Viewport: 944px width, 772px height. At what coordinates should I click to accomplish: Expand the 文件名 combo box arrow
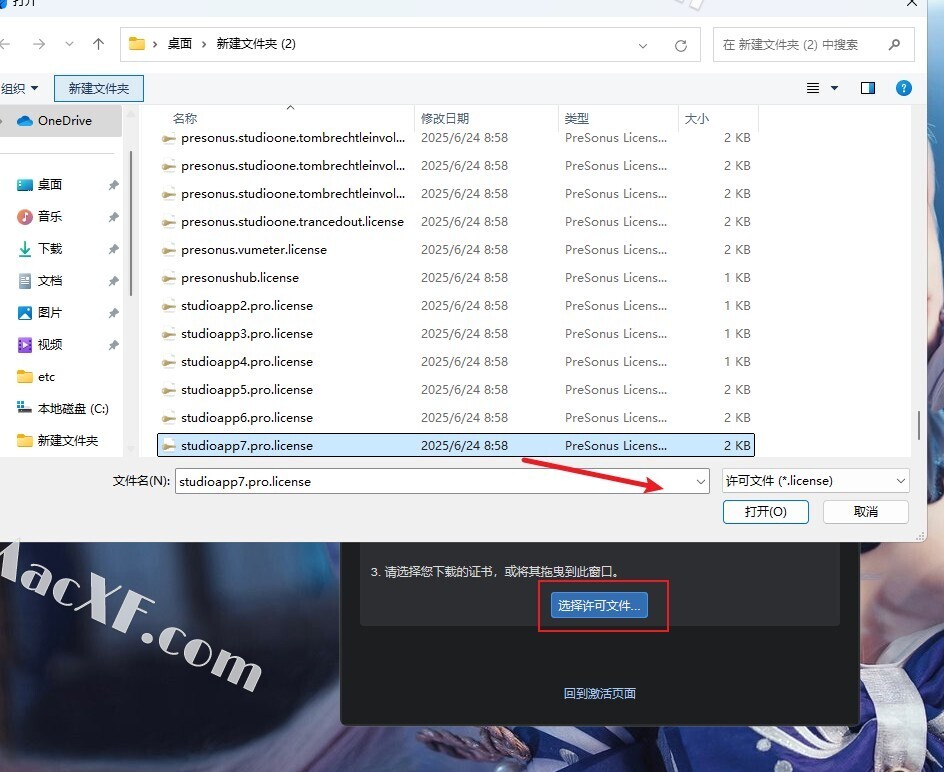[x=701, y=481]
